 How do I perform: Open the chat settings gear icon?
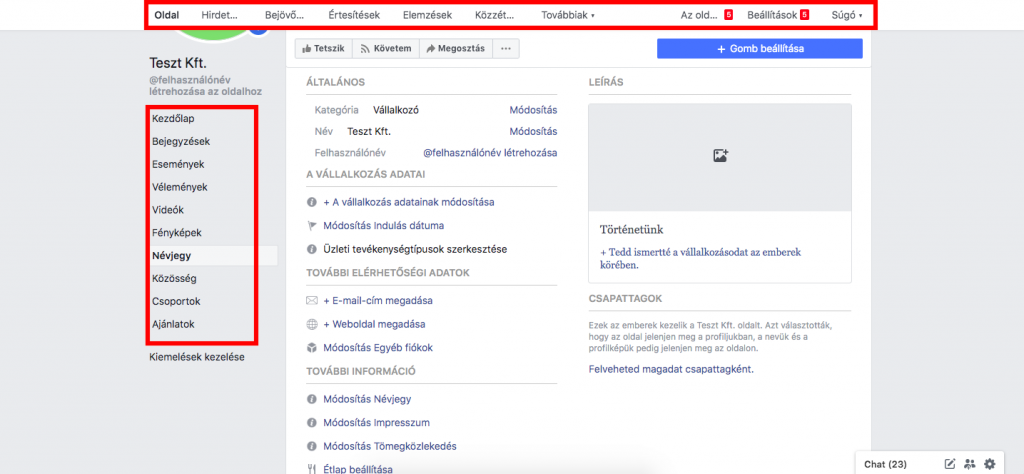point(990,464)
